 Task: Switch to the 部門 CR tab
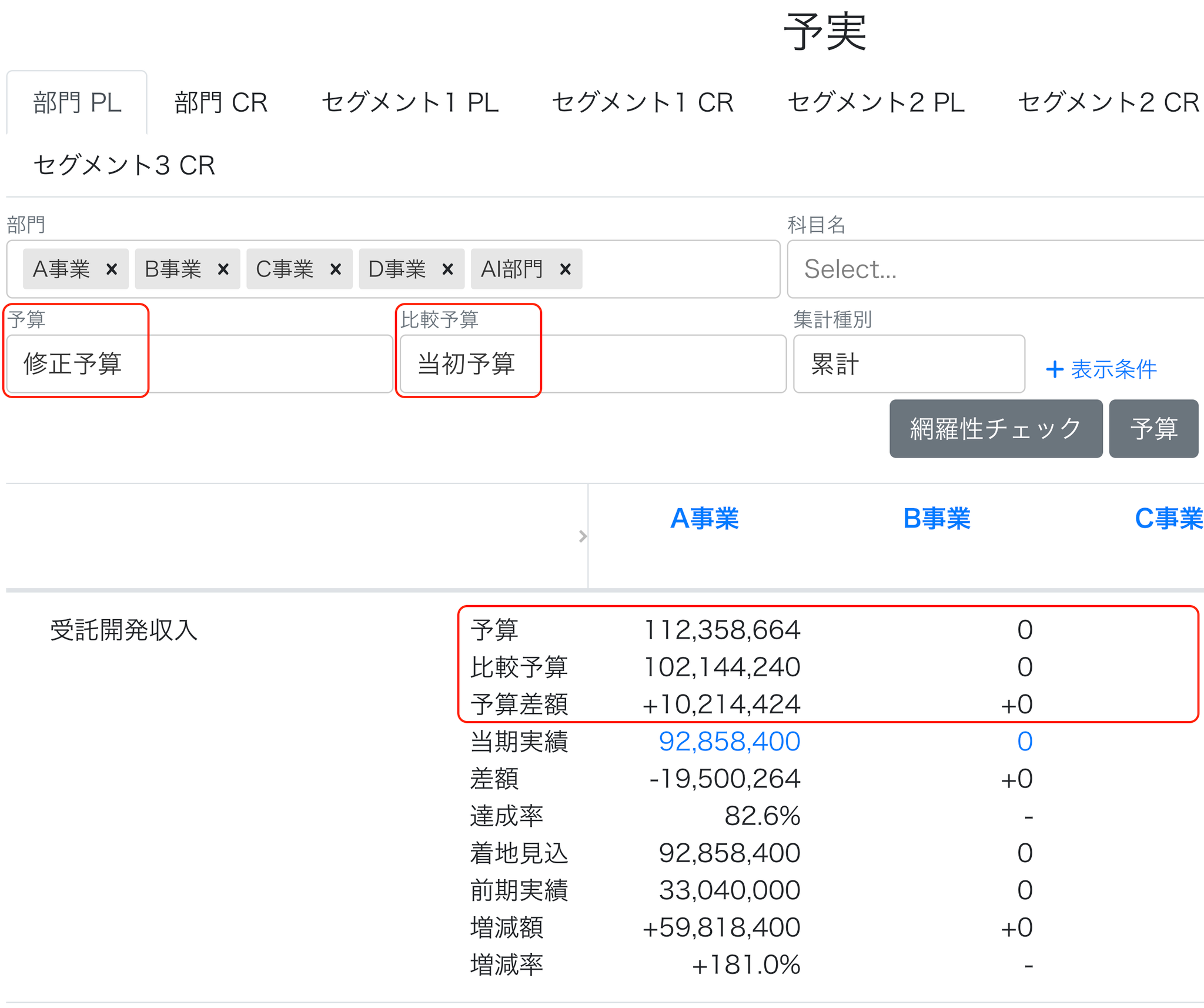pos(221,103)
